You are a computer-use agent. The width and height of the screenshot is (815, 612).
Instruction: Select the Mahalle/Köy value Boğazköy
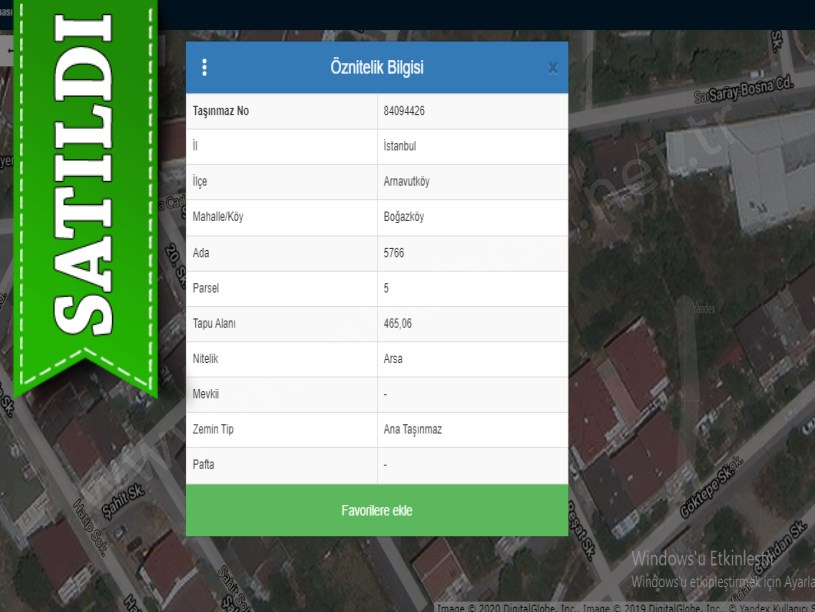coord(404,217)
